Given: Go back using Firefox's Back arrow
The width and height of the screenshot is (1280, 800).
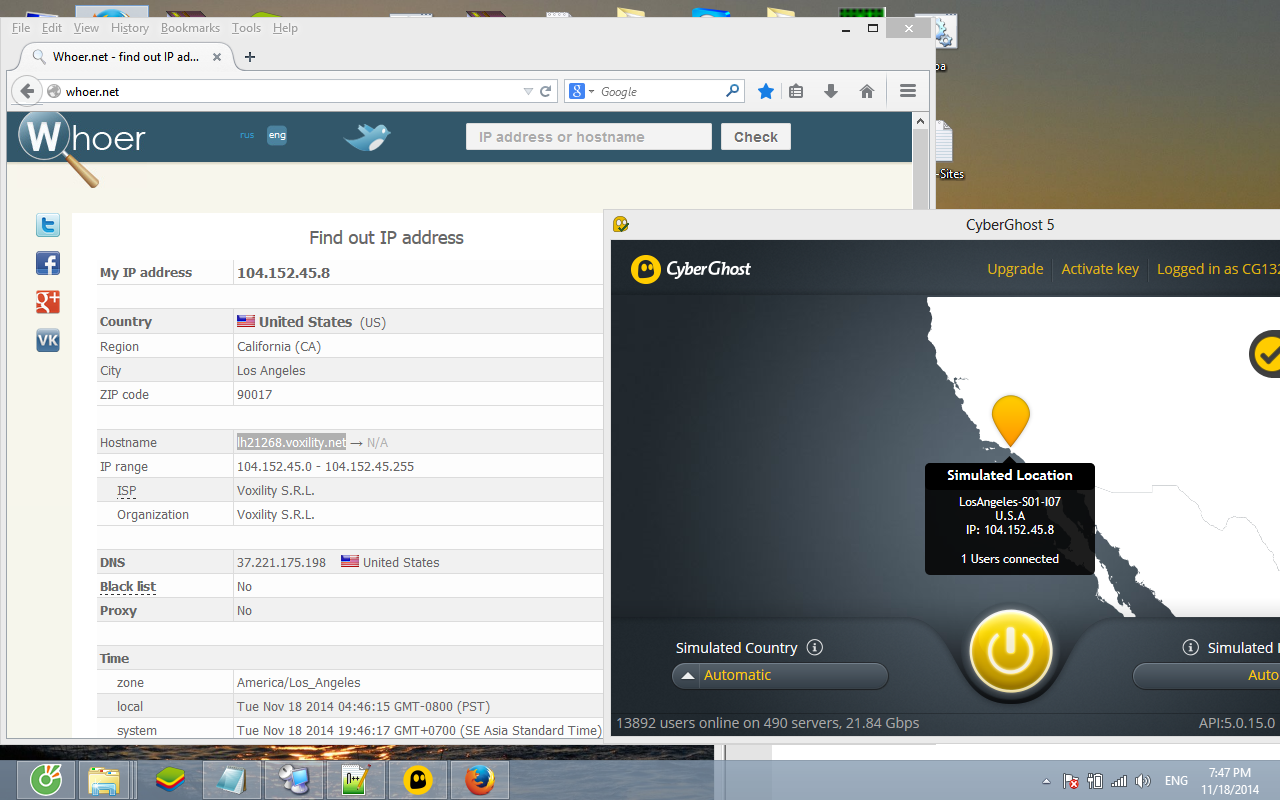Looking at the screenshot, I should click(x=27, y=91).
